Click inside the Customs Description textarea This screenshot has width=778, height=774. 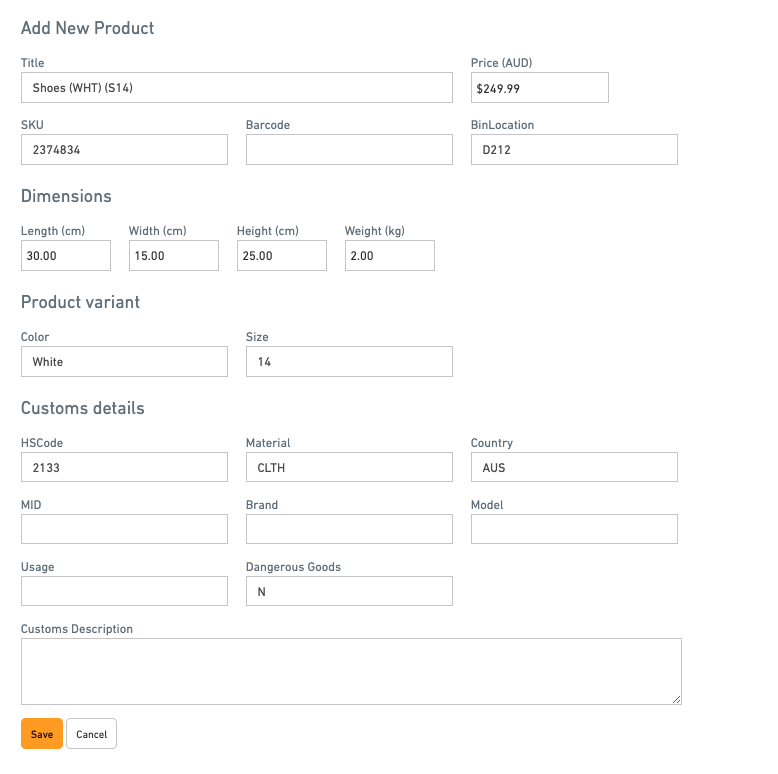pos(351,672)
